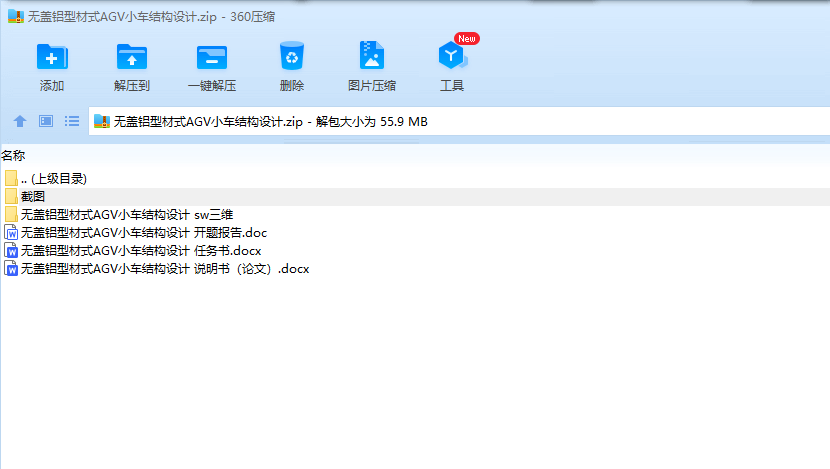The width and height of the screenshot is (830, 469).
Task: Click the 工具 text label
Action: point(452,85)
